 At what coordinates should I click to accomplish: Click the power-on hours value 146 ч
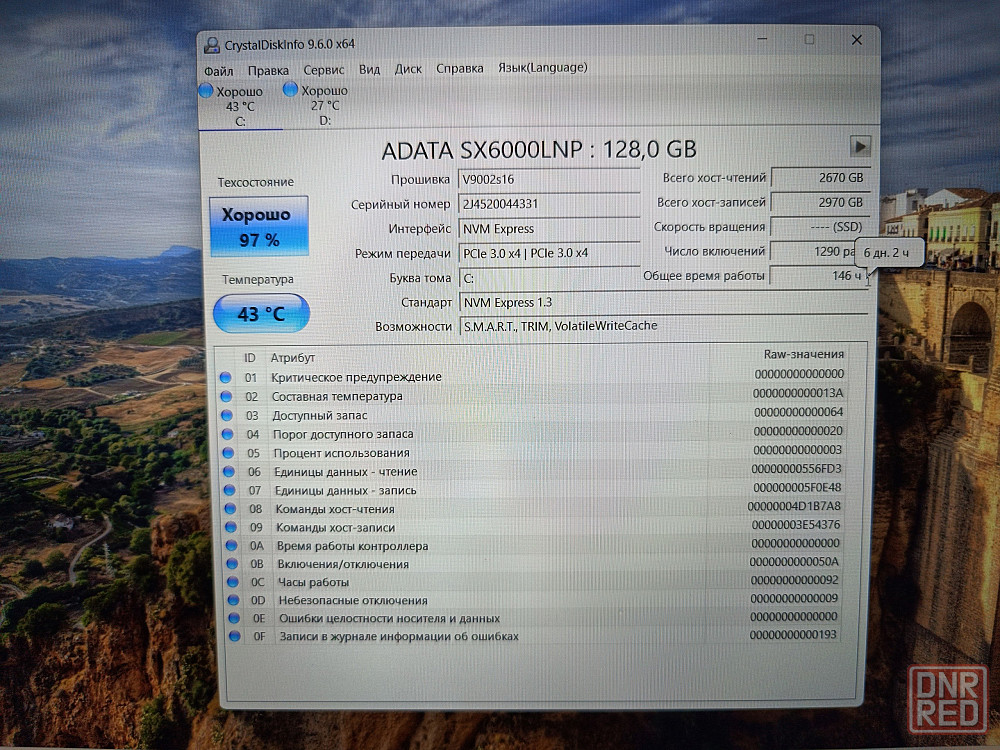pyautogui.click(x=820, y=276)
